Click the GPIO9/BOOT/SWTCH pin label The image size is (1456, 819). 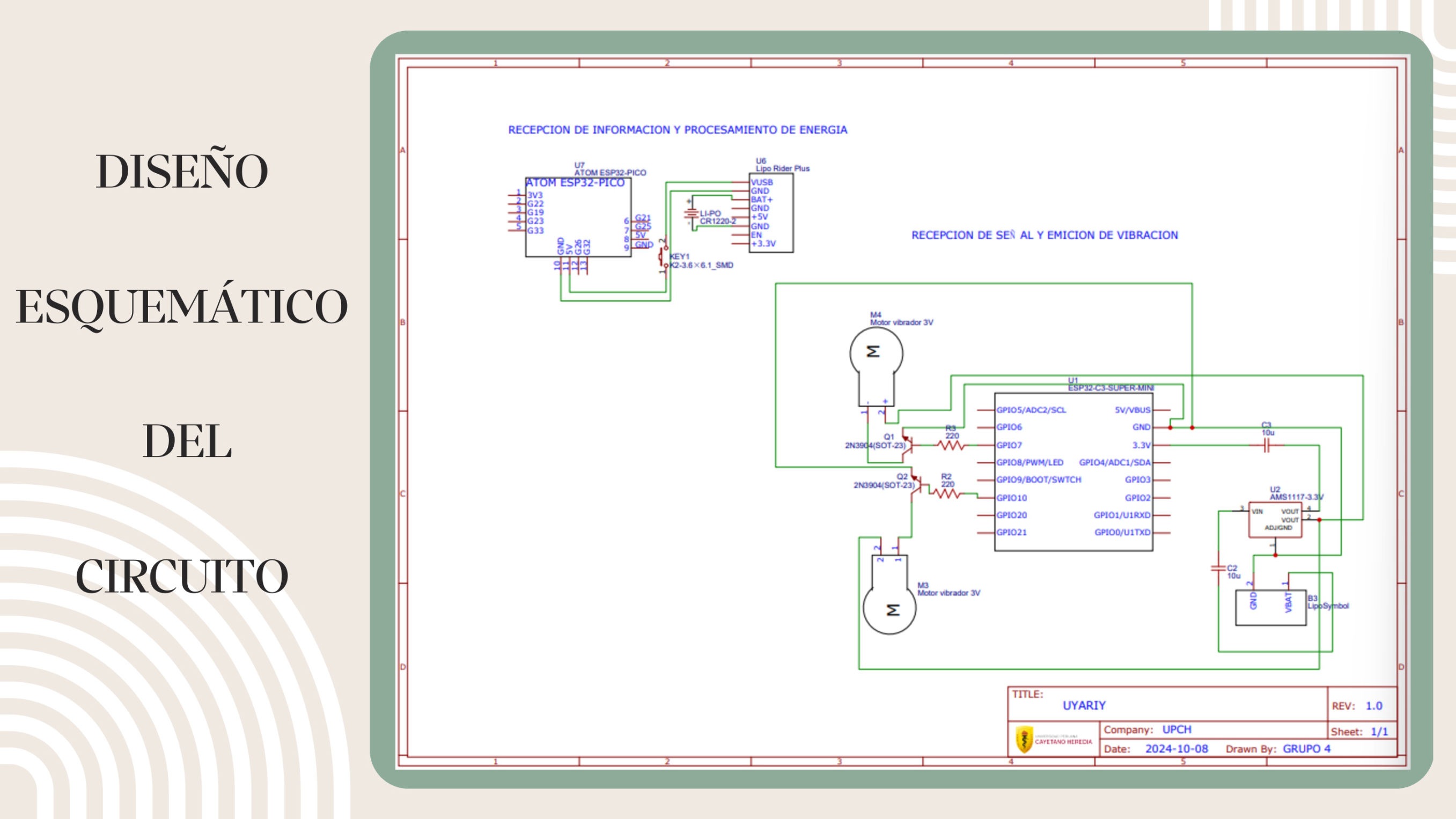(x=1039, y=479)
